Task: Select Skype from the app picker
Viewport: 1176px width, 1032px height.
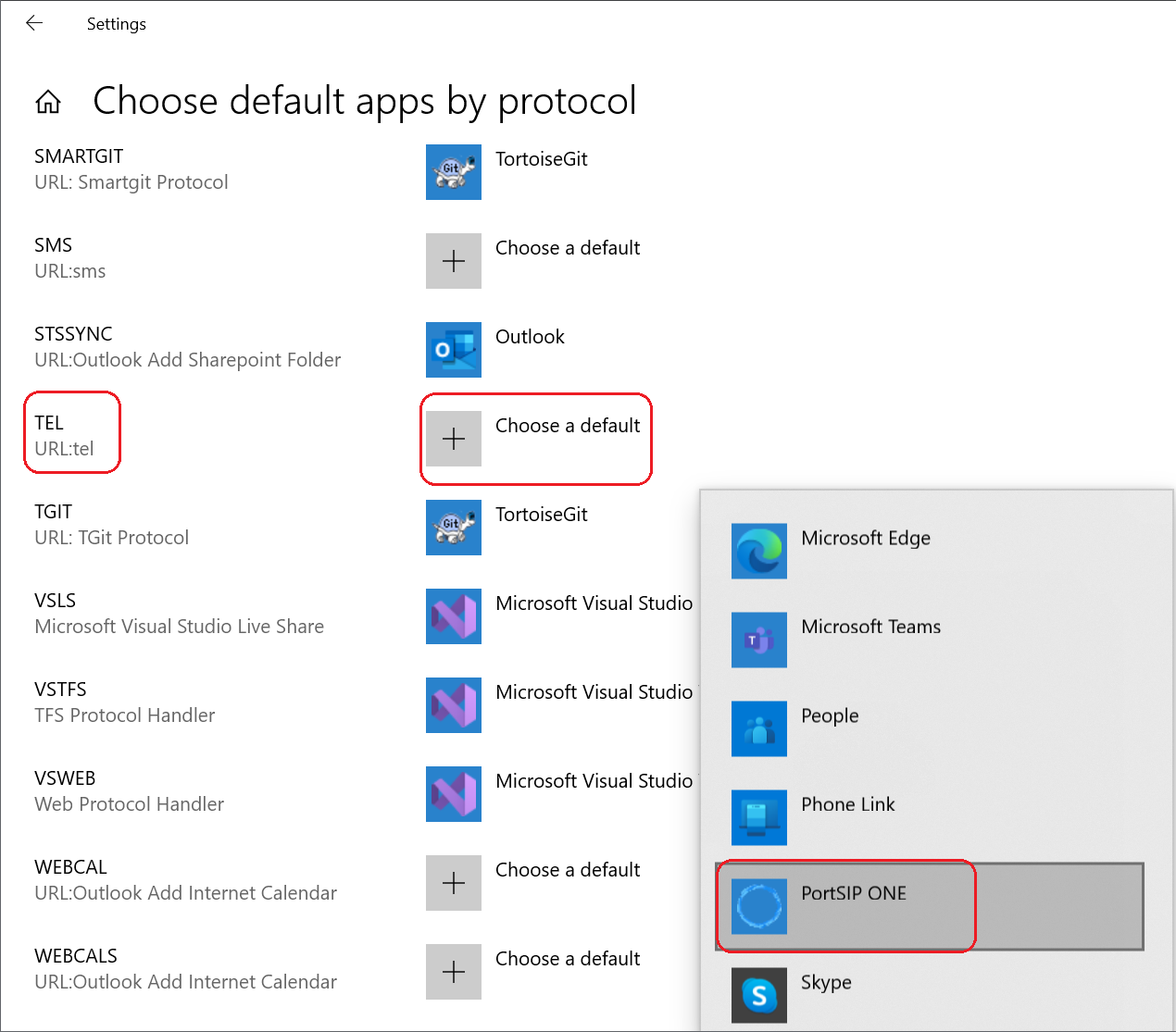Action: 825,983
